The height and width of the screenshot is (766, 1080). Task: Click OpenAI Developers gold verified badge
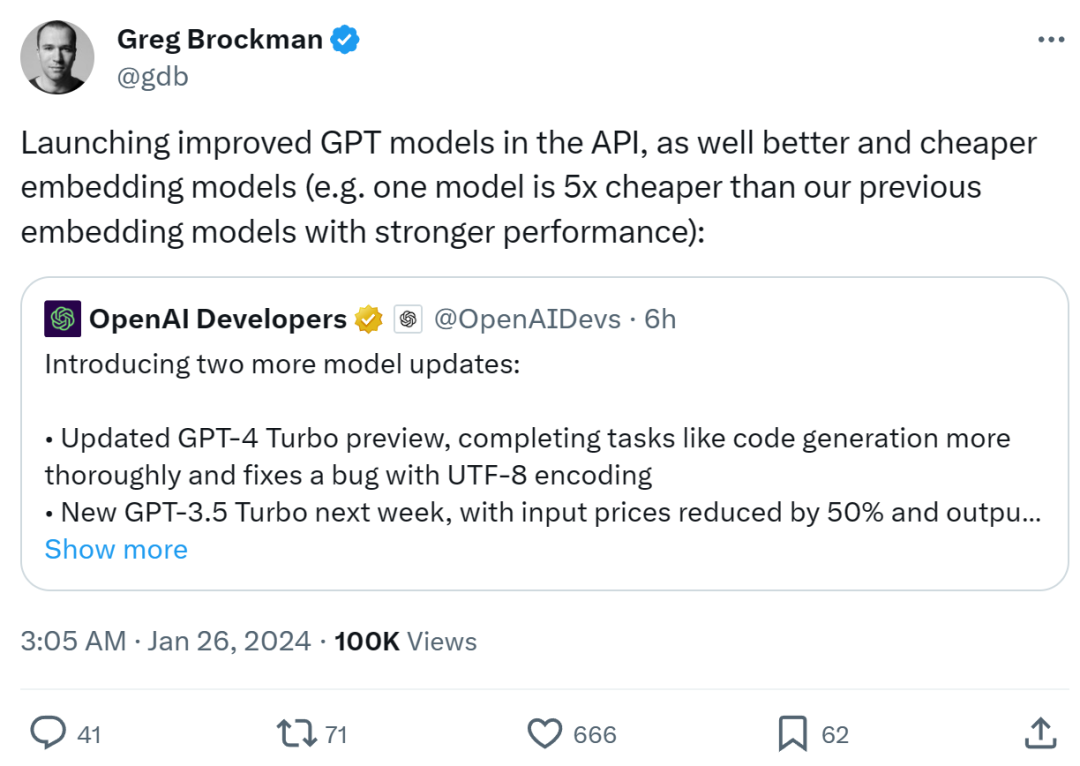pyautogui.click(x=370, y=319)
